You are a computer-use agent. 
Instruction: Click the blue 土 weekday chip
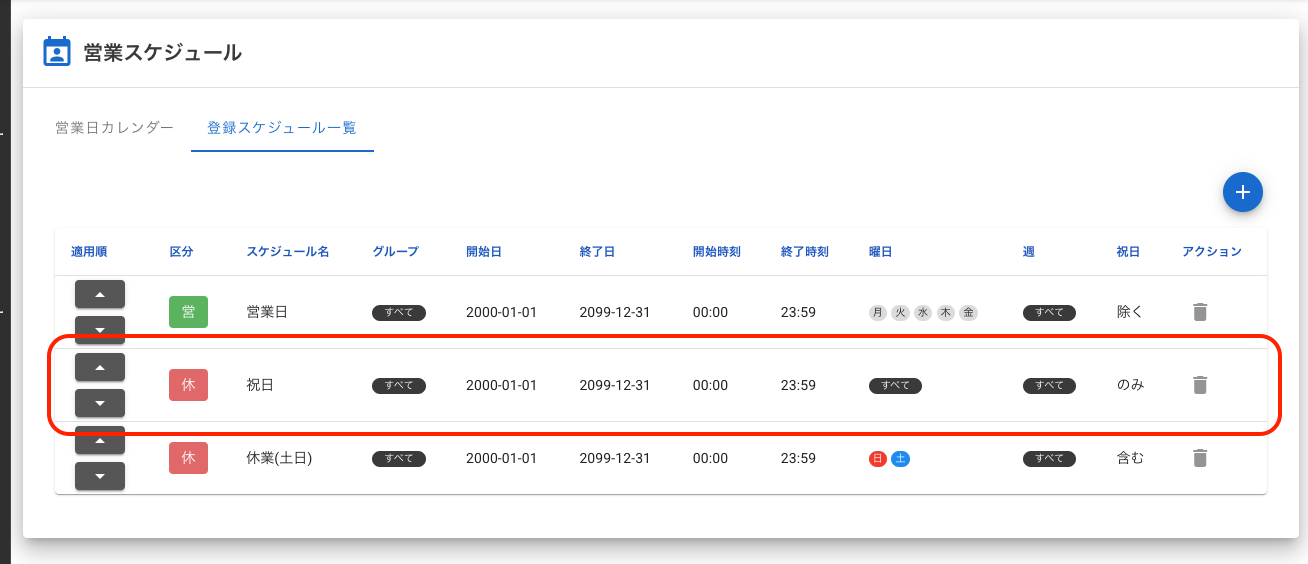[x=900, y=459]
